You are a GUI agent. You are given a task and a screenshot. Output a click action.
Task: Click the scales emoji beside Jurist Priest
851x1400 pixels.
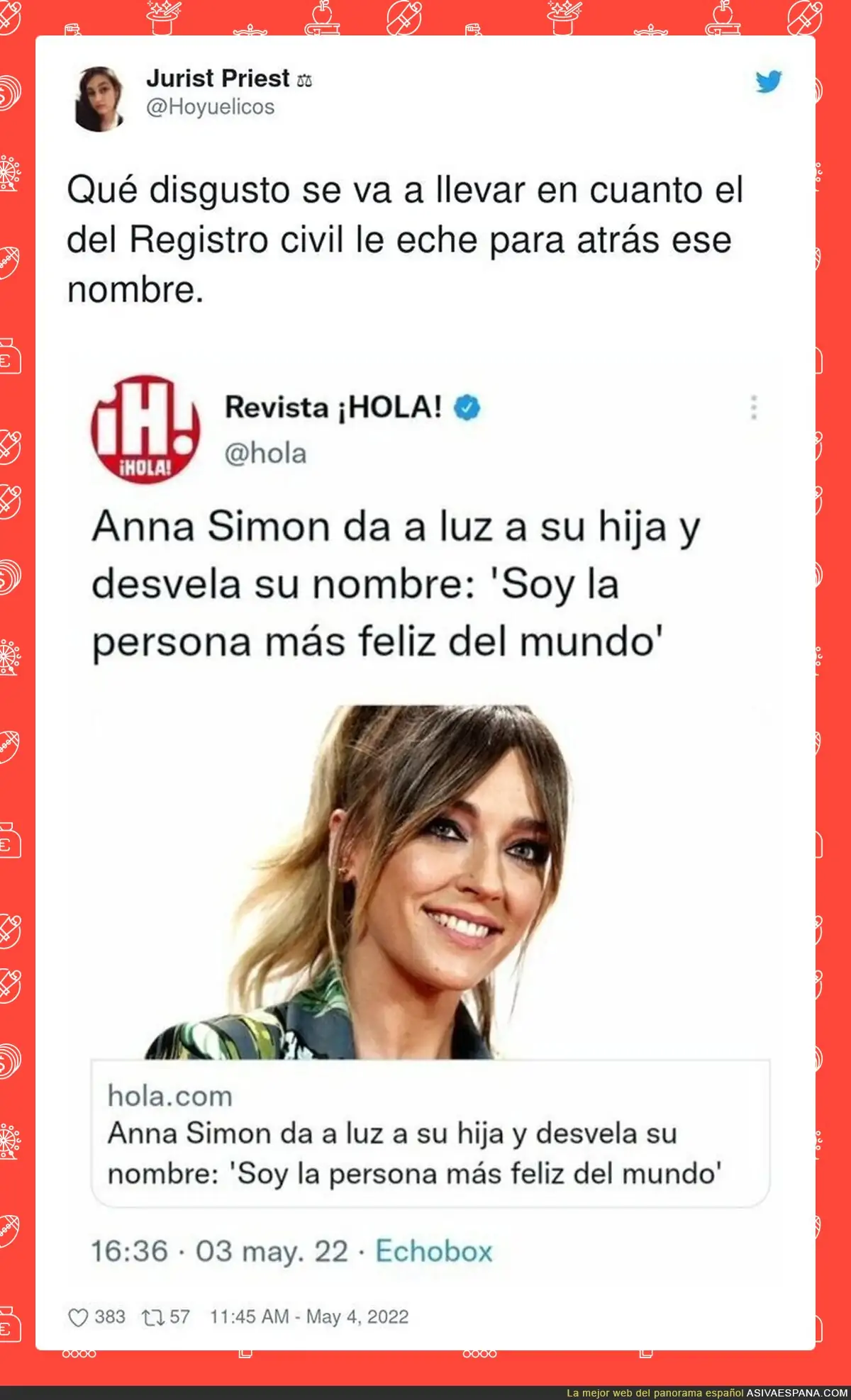(x=304, y=80)
